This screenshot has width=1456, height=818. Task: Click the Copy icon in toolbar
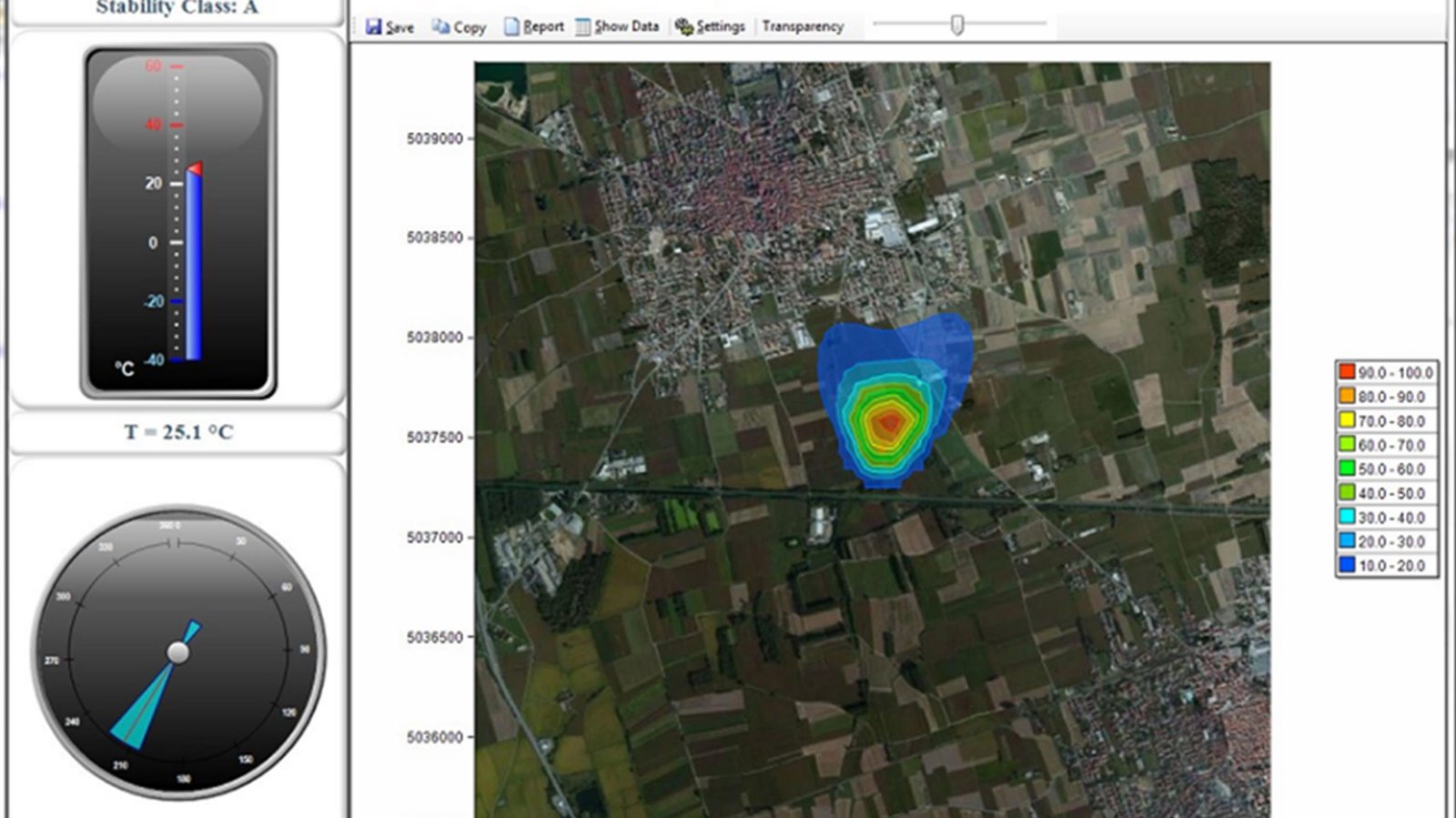click(x=440, y=26)
